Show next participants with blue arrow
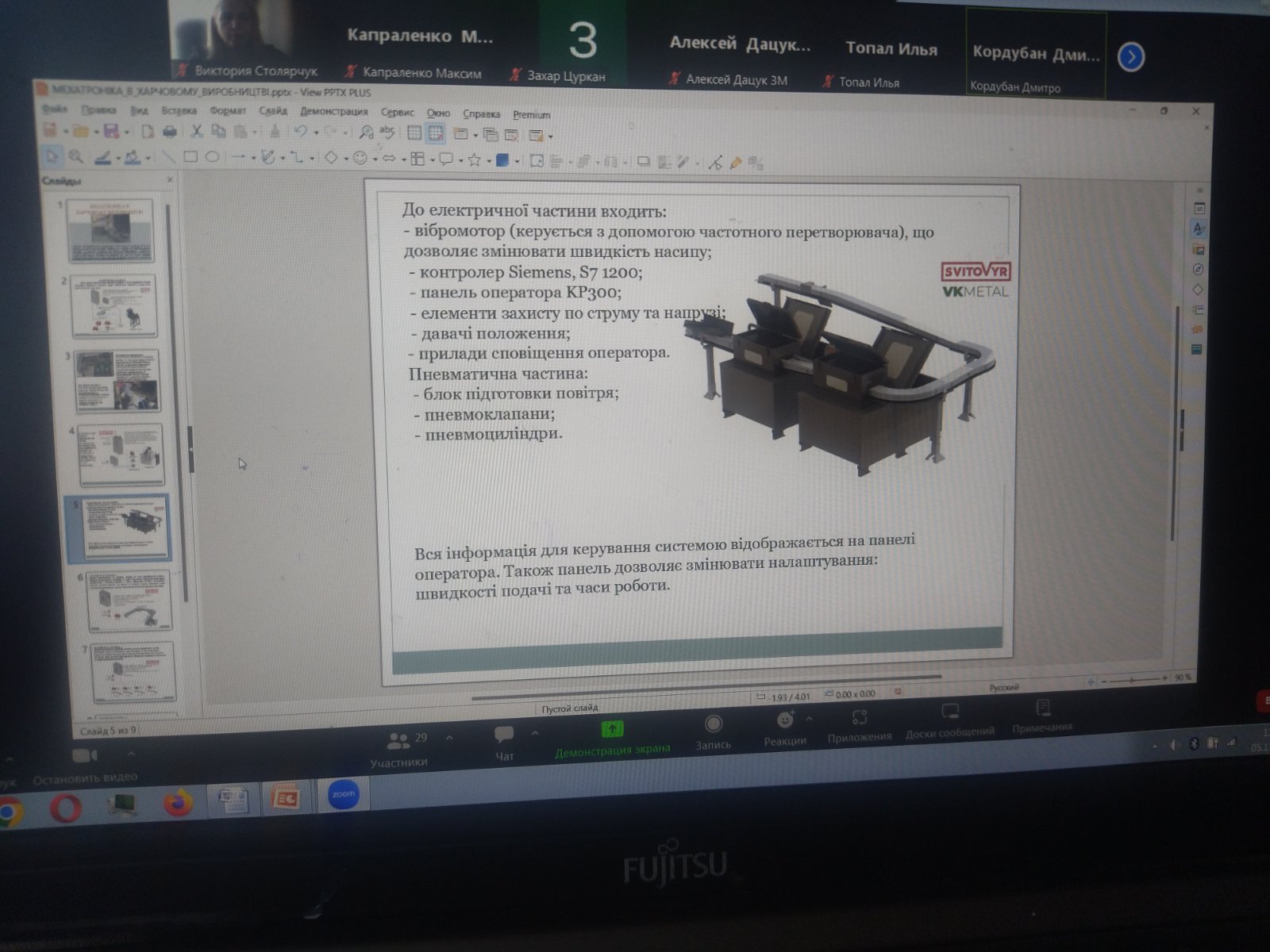 [x=1130, y=57]
